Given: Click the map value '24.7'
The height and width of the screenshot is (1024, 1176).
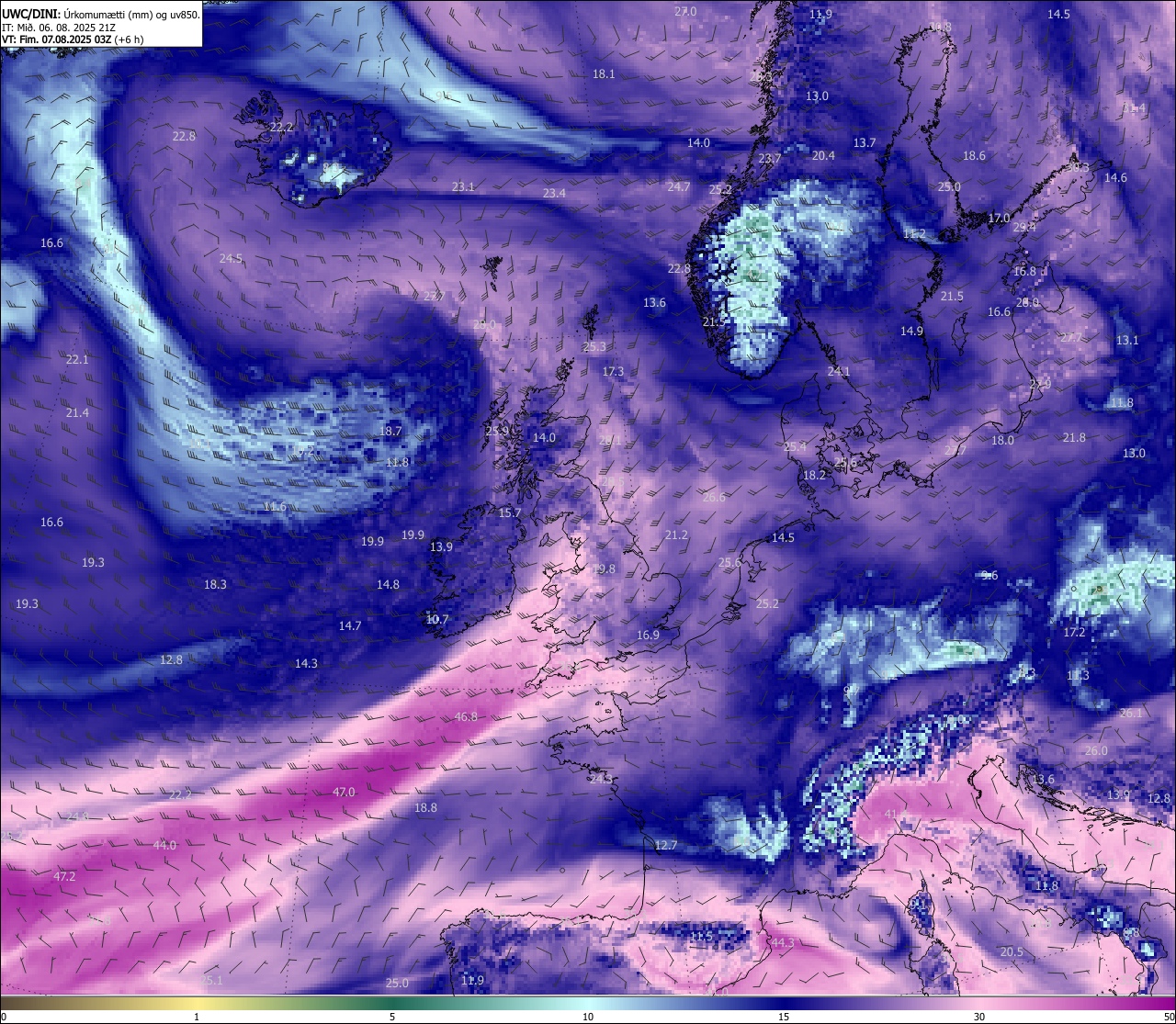Looking at the screenshot, I should click(678, 187).
